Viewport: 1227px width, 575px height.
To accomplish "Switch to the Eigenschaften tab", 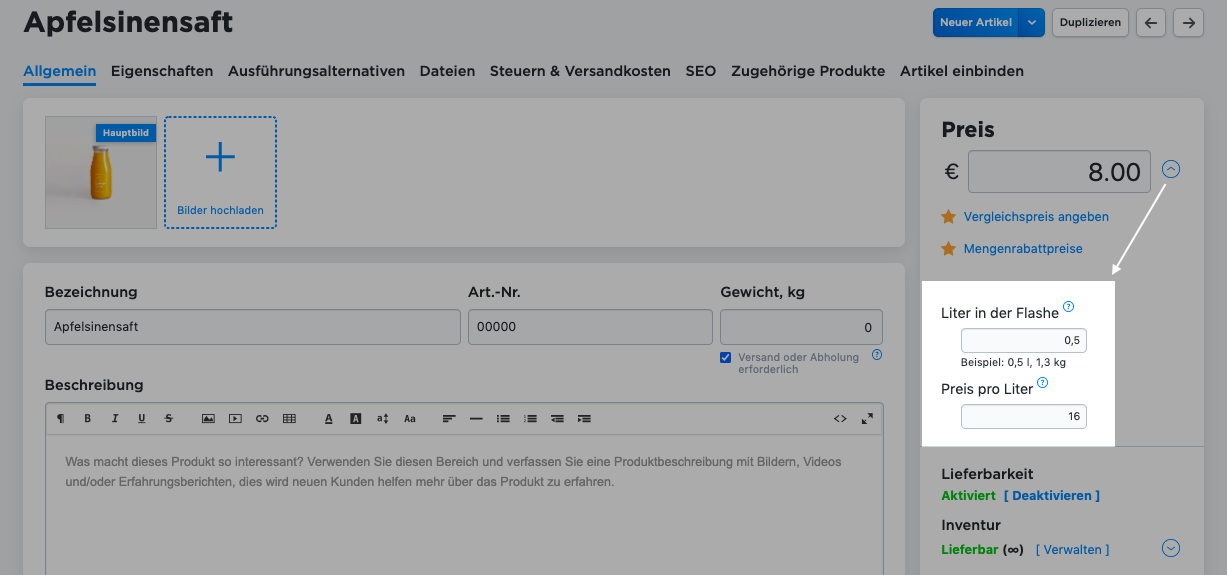I will (x=162, y=71).
